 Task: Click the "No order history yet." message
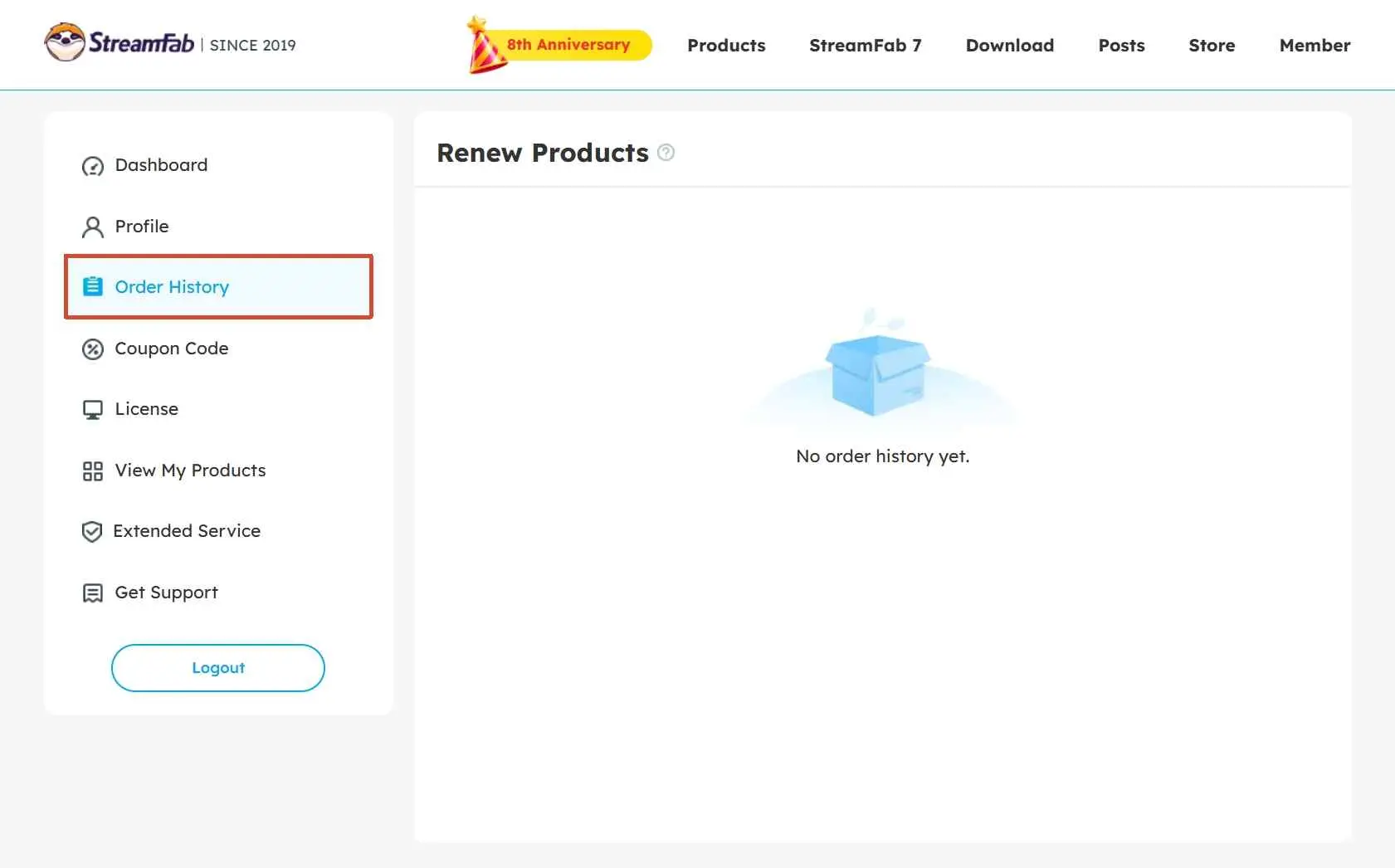point(882,456)
